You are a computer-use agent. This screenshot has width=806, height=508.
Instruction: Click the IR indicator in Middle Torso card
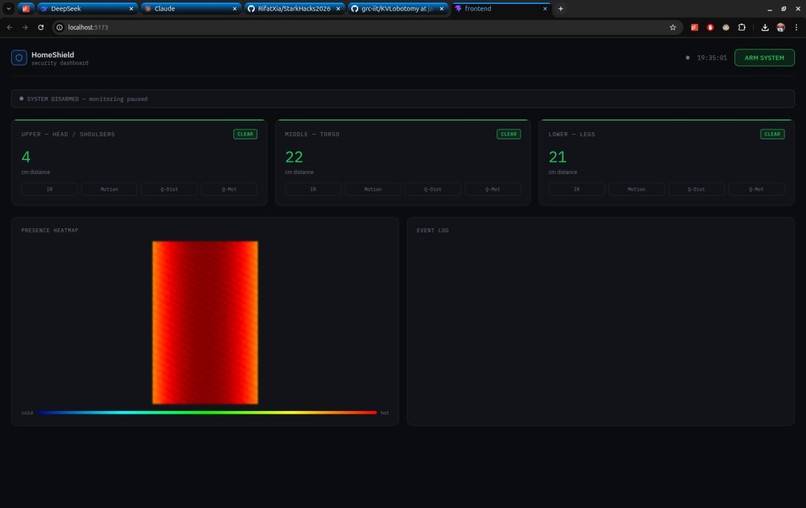[x=313, y=189]
